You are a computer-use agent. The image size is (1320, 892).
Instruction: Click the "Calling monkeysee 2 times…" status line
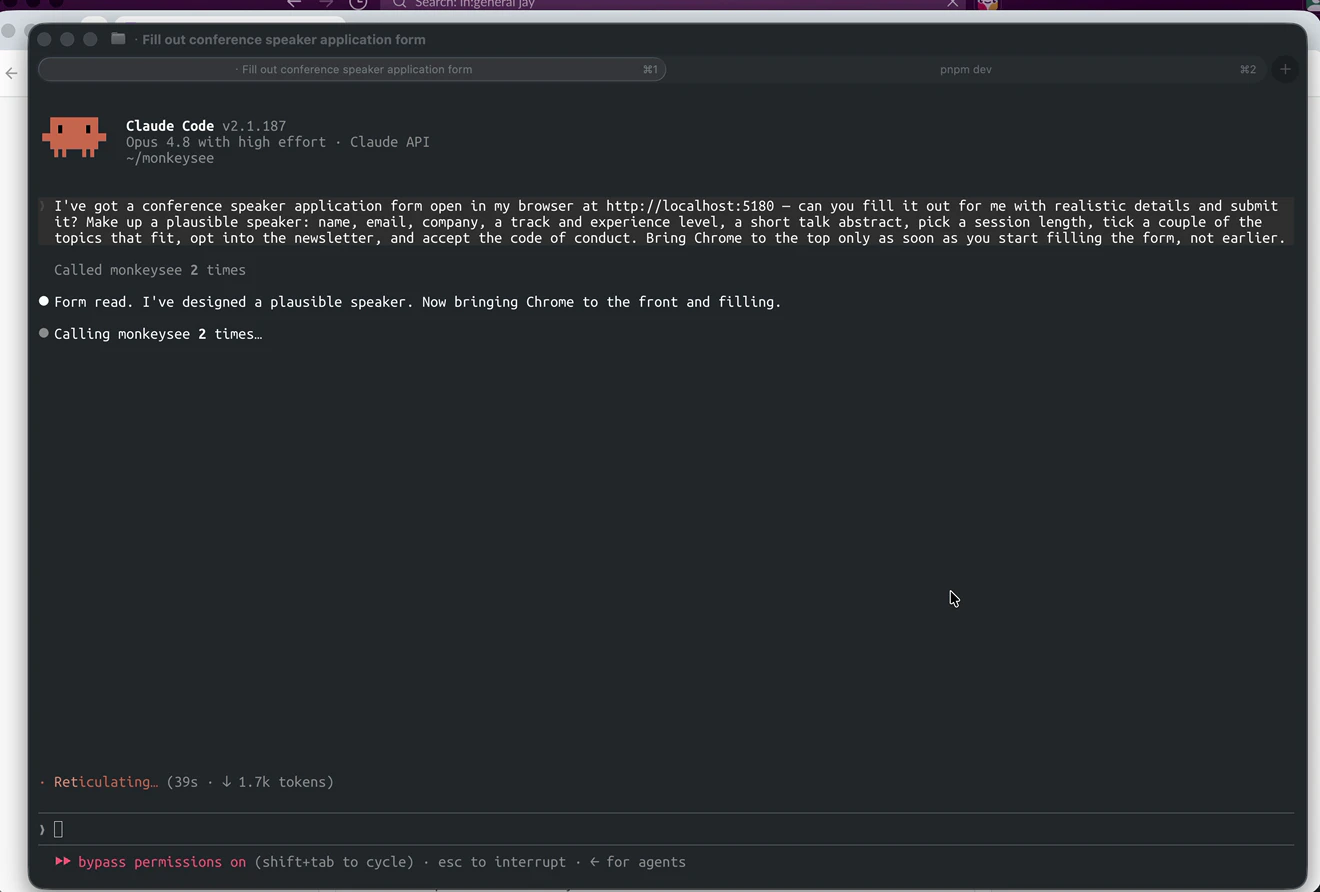click(158, 334)
